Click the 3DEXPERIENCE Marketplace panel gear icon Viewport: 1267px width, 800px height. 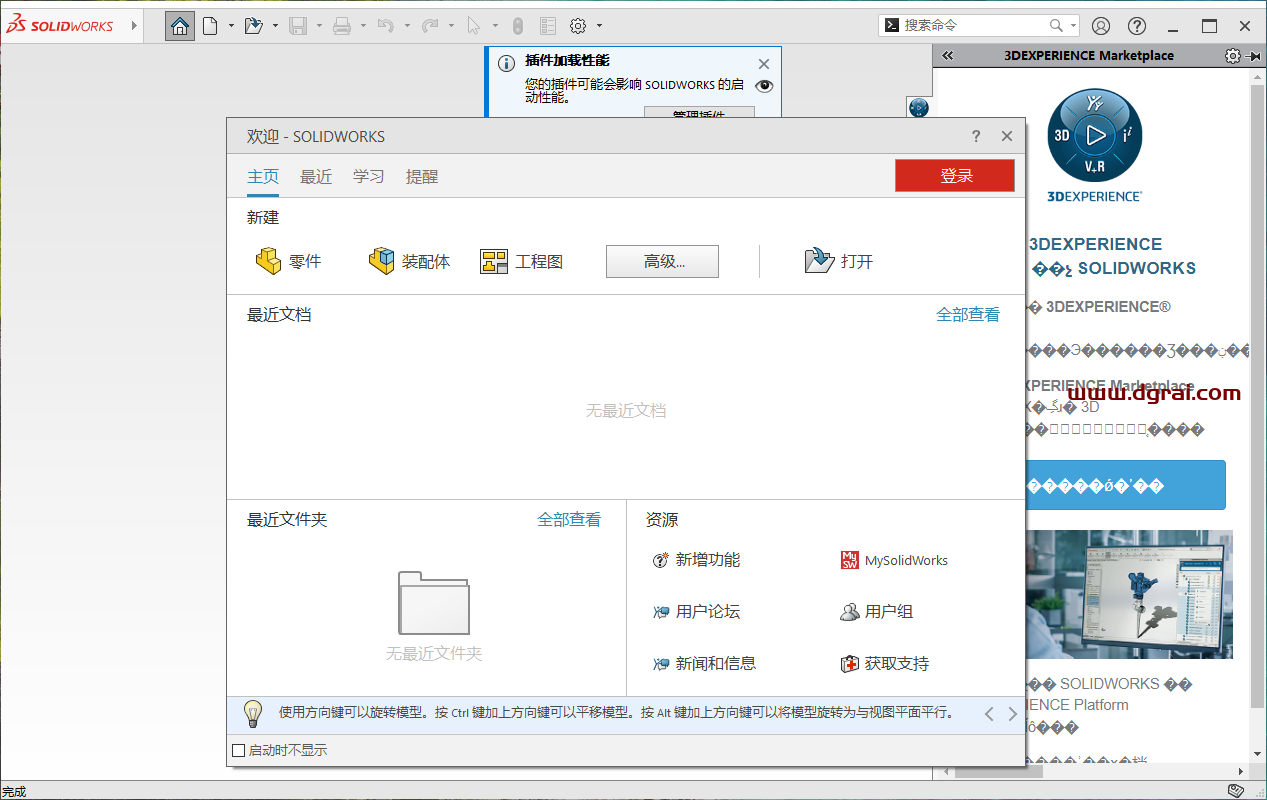click(1232, 56)
